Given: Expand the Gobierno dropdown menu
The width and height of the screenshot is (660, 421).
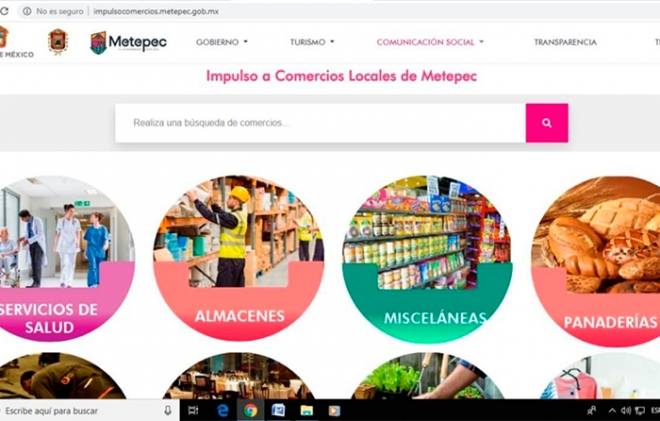Looking at the screenshot, I should point(222,42).
